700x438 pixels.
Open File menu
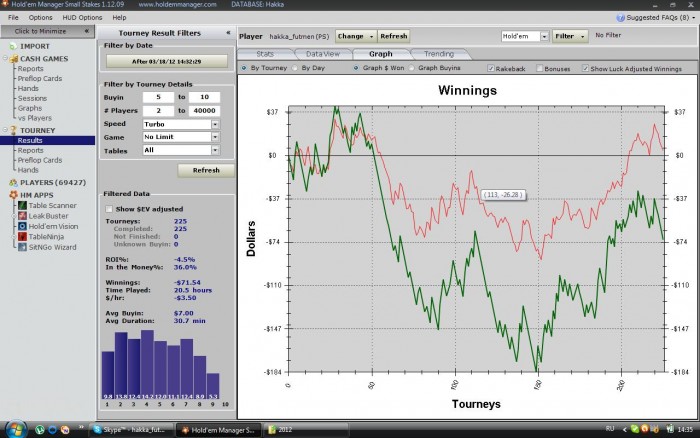13,17
